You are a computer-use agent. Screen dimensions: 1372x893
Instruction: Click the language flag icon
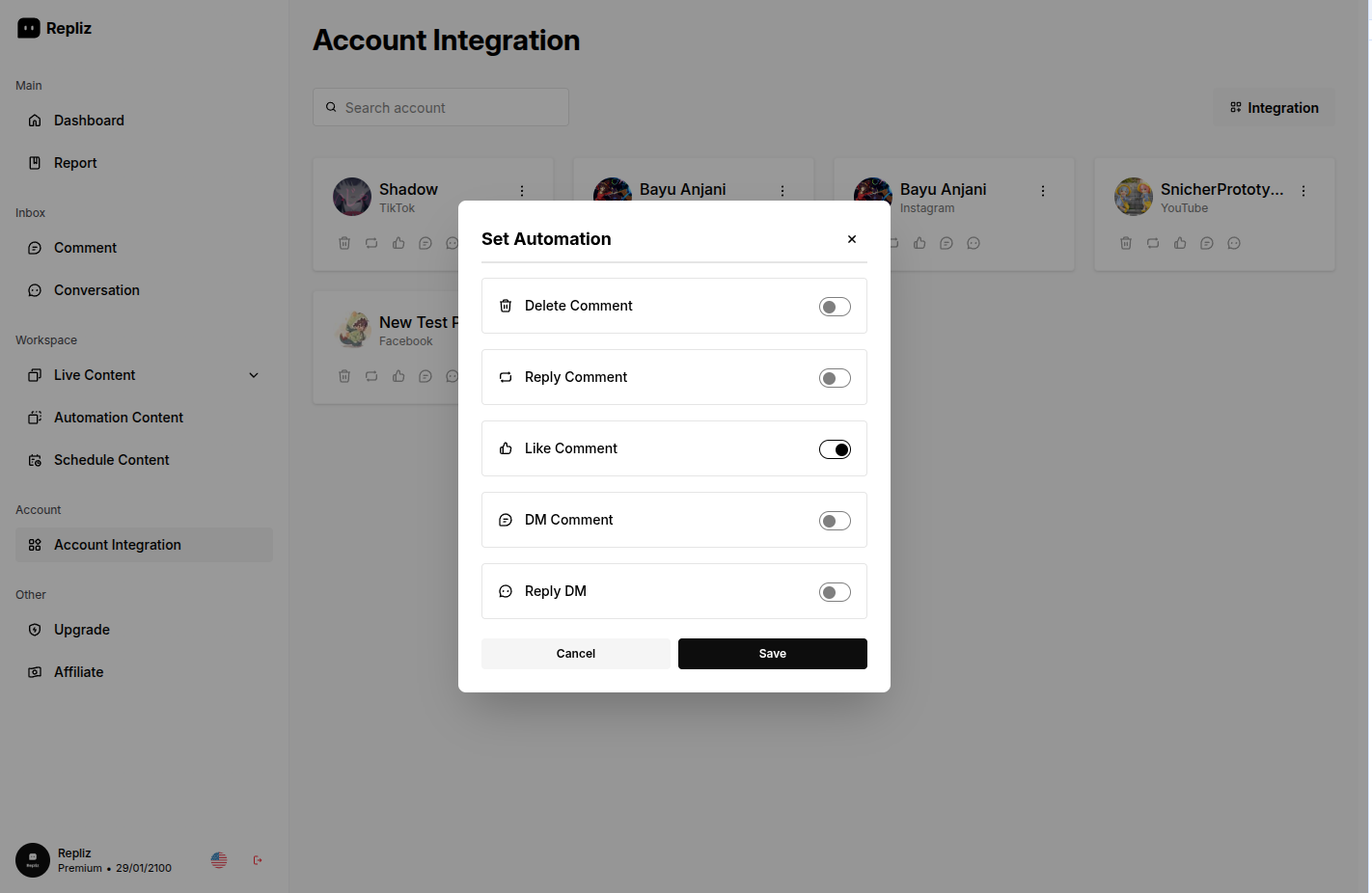pos(219,860)
